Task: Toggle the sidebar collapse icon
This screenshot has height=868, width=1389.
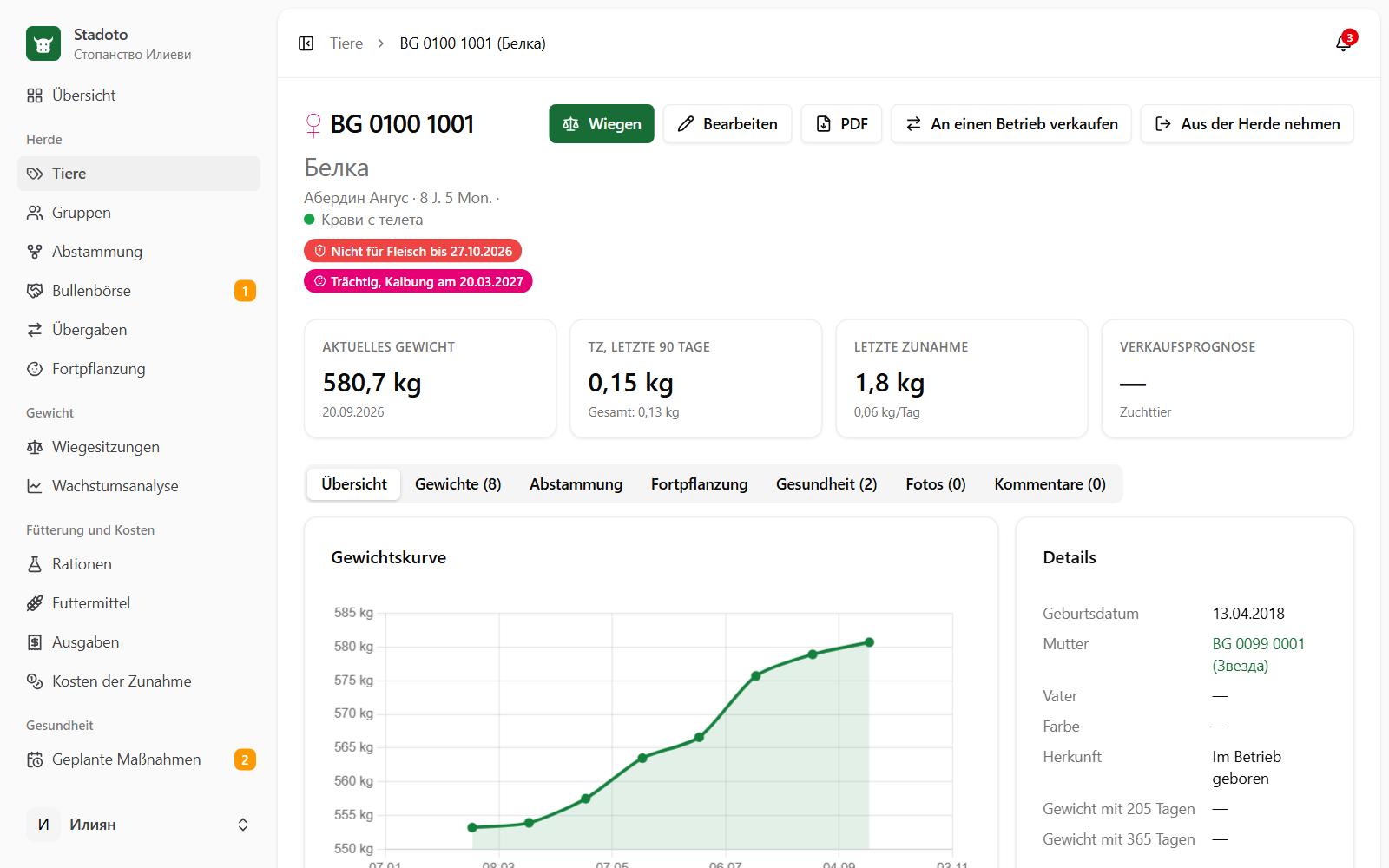Action: (x=306, y=43)
